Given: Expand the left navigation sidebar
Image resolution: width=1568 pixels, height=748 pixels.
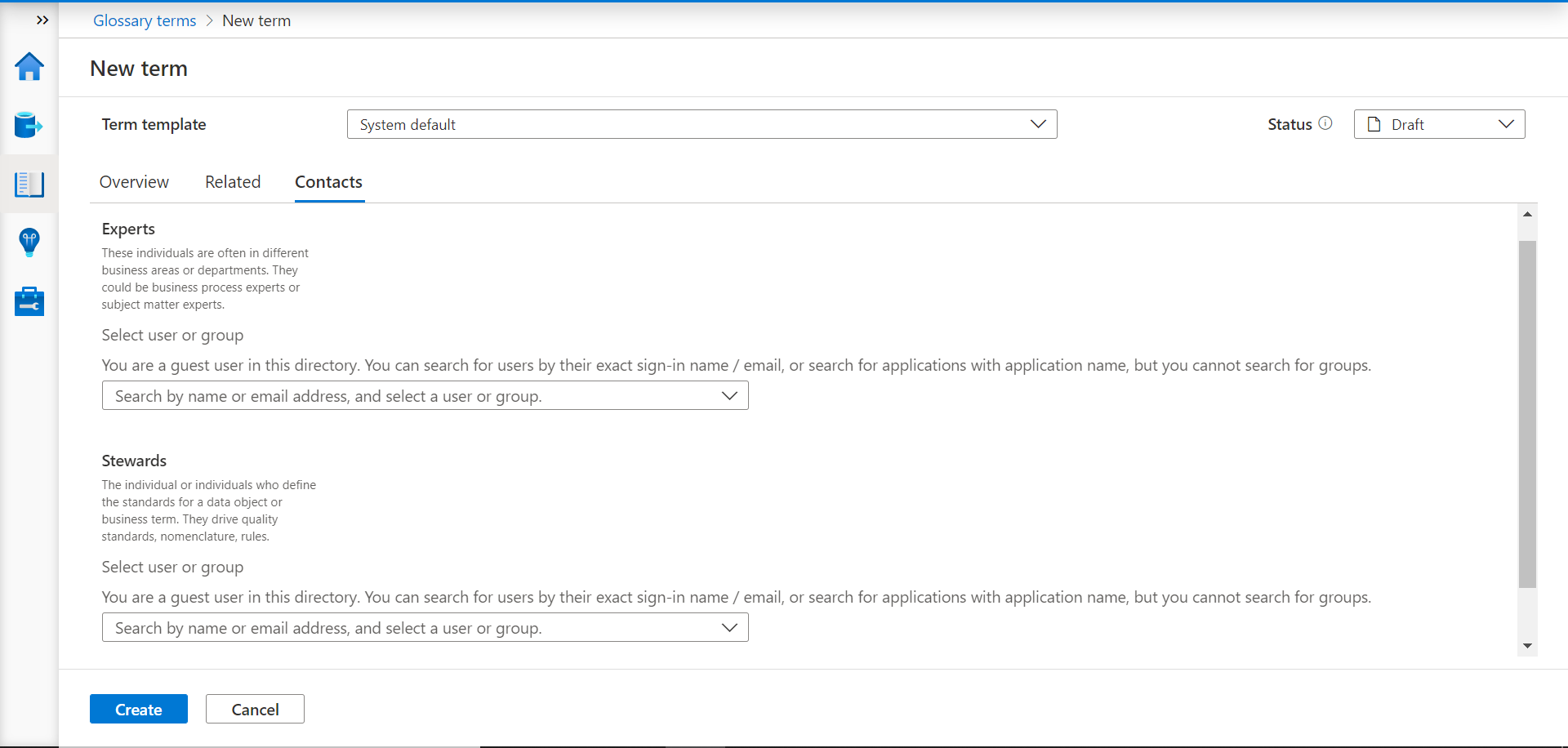Looking at the screenshot, I should click(x=42, y=20).
